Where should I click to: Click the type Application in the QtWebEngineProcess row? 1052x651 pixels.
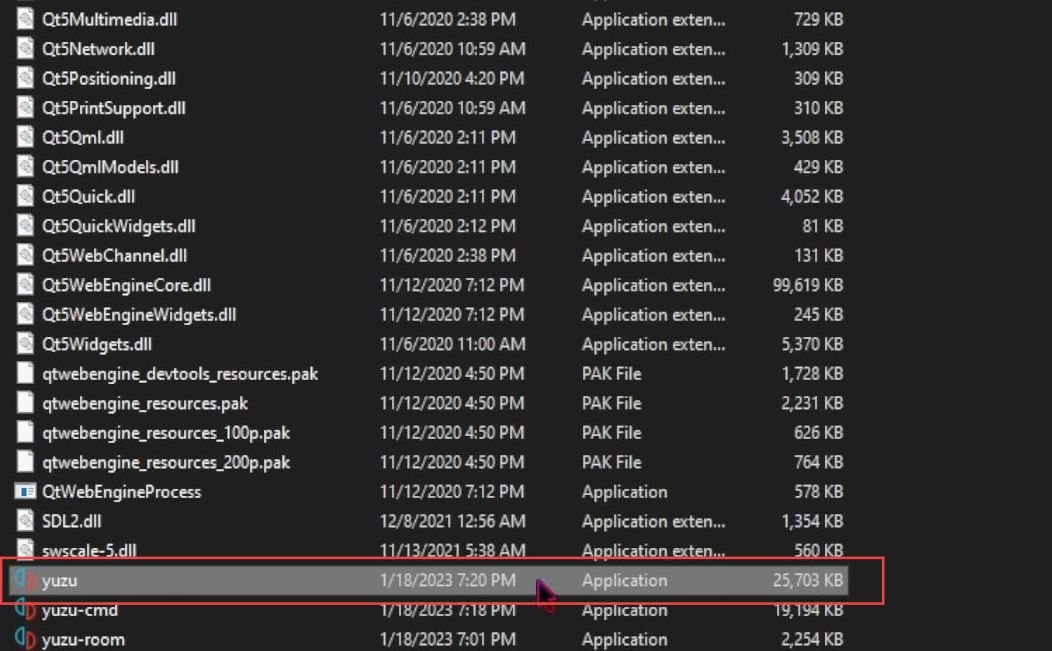click(x=625, y=492)
